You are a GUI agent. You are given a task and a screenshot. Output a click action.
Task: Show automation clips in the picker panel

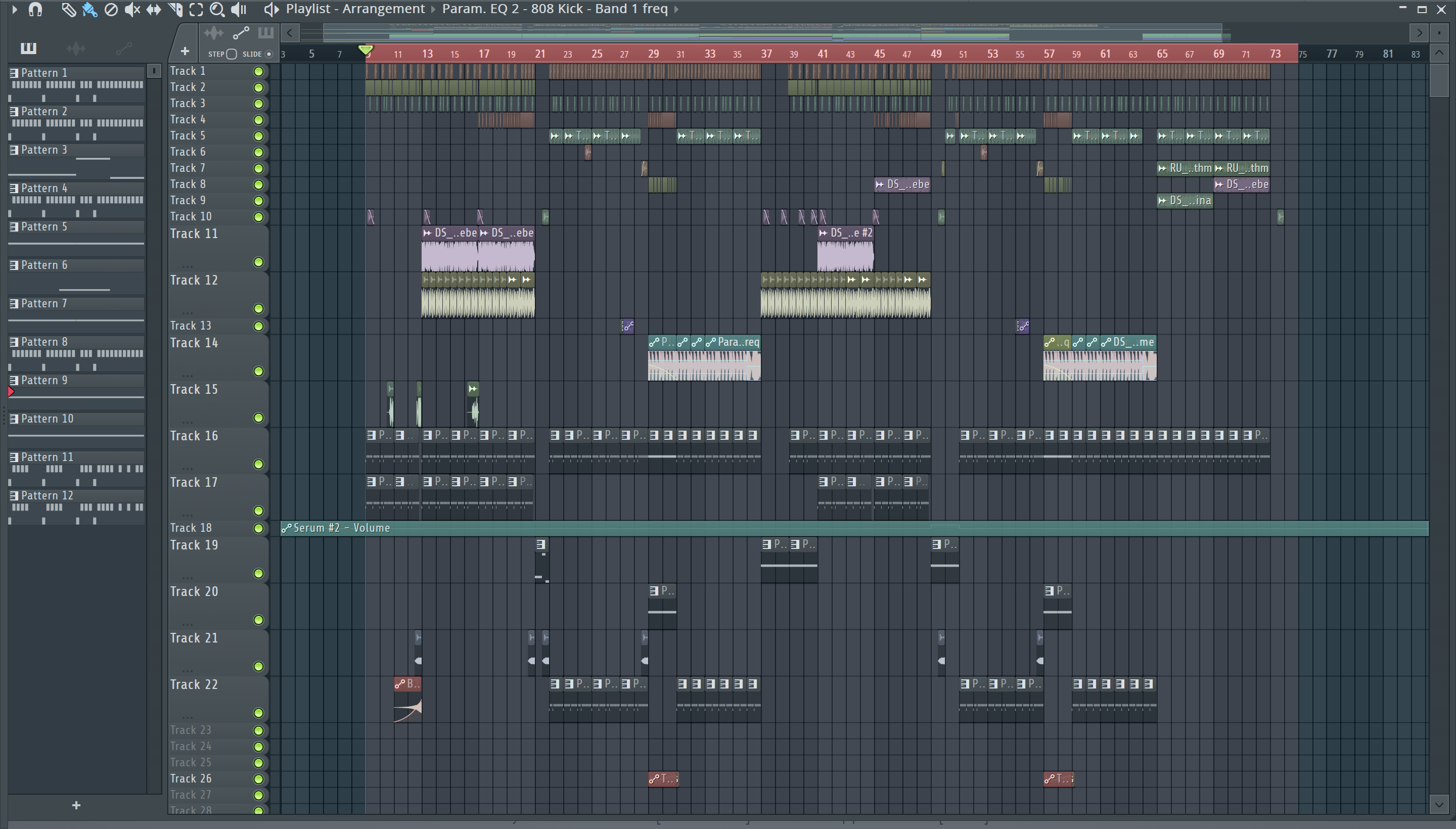pos(123,49)
